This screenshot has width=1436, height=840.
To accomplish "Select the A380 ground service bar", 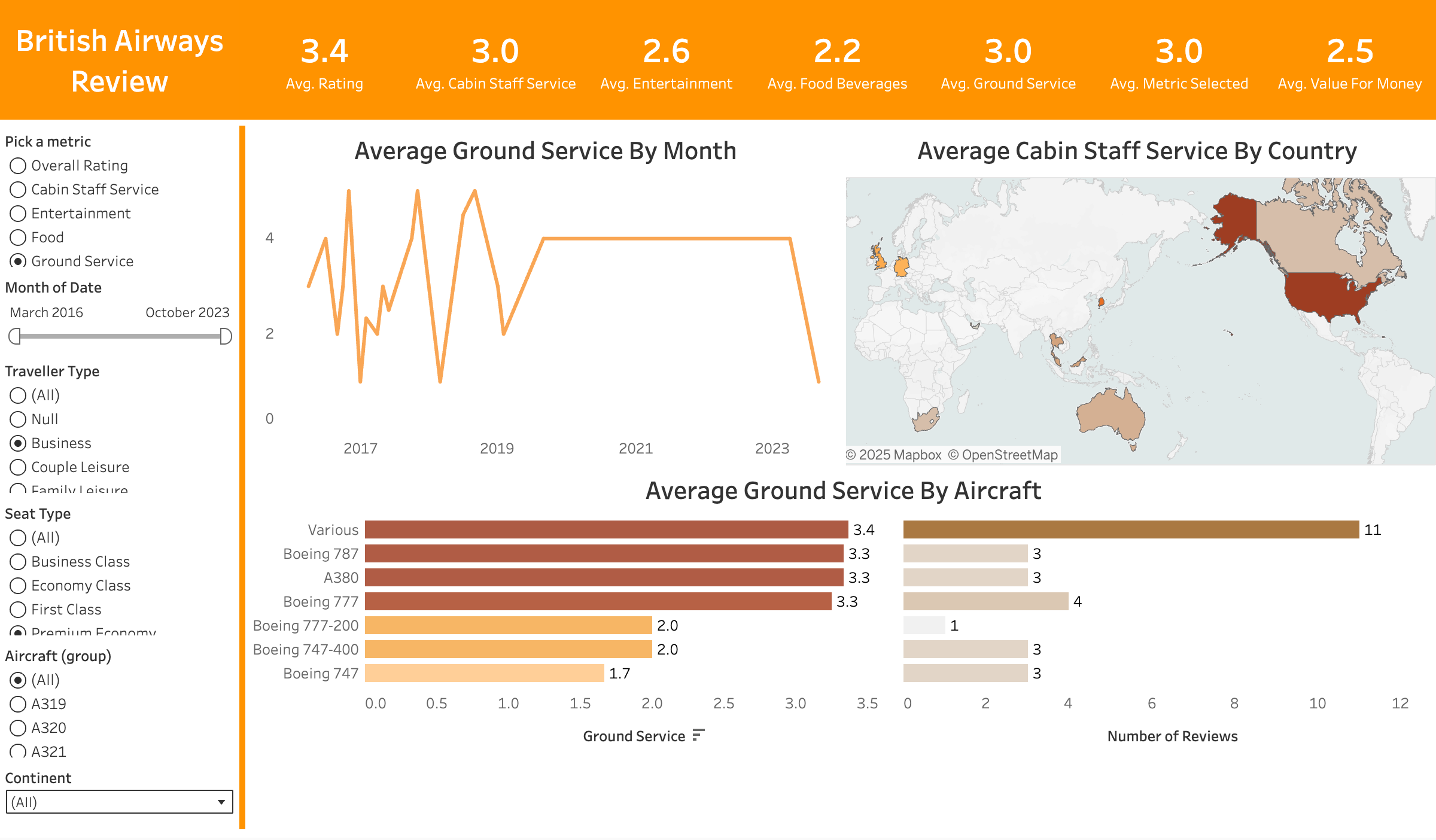I will (604, 577).
